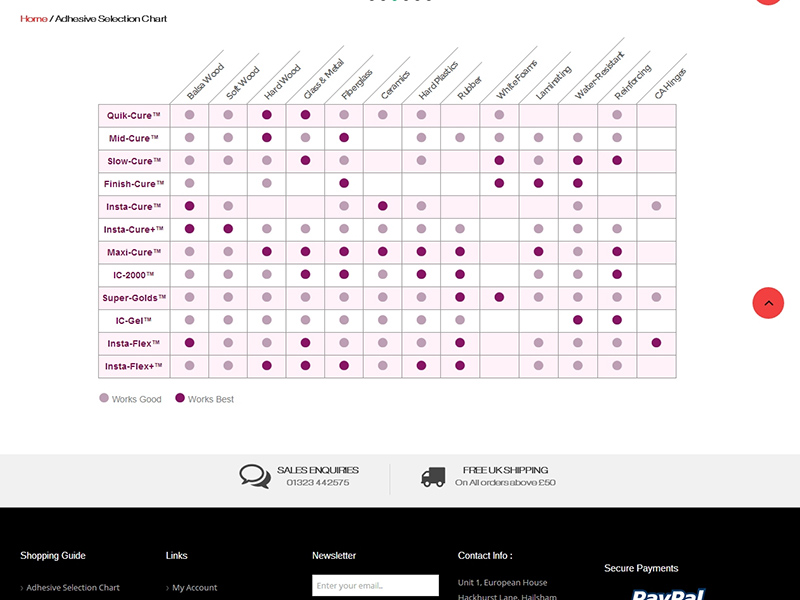Click the PayPal secure payments logo
The width and height of the screenshot is (800, 600).
click(x=668, y=594)
